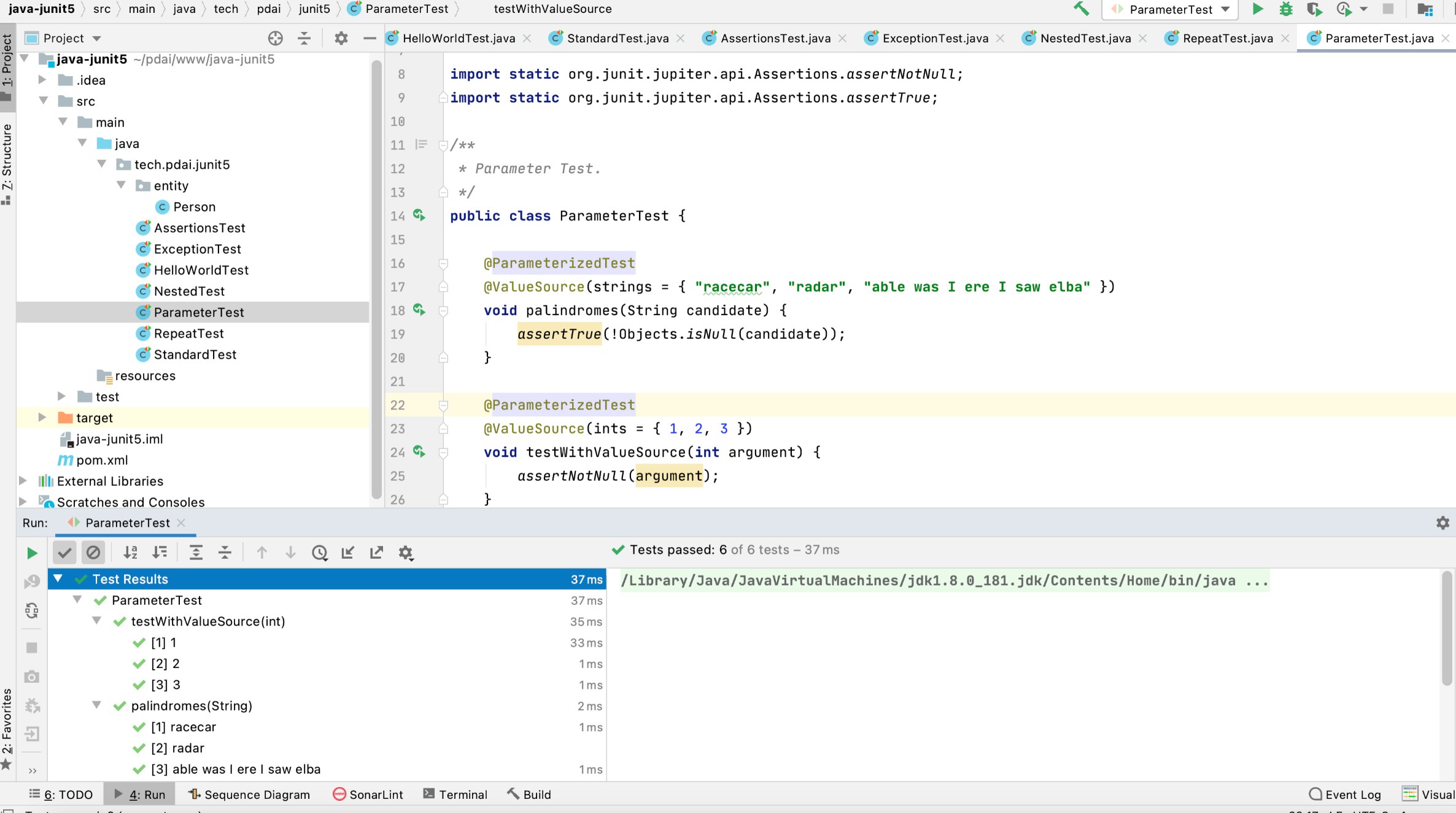This screenshot has height=813, width=1456.
Task: Click the dump threads camera icon
Action: click(32, 676)
